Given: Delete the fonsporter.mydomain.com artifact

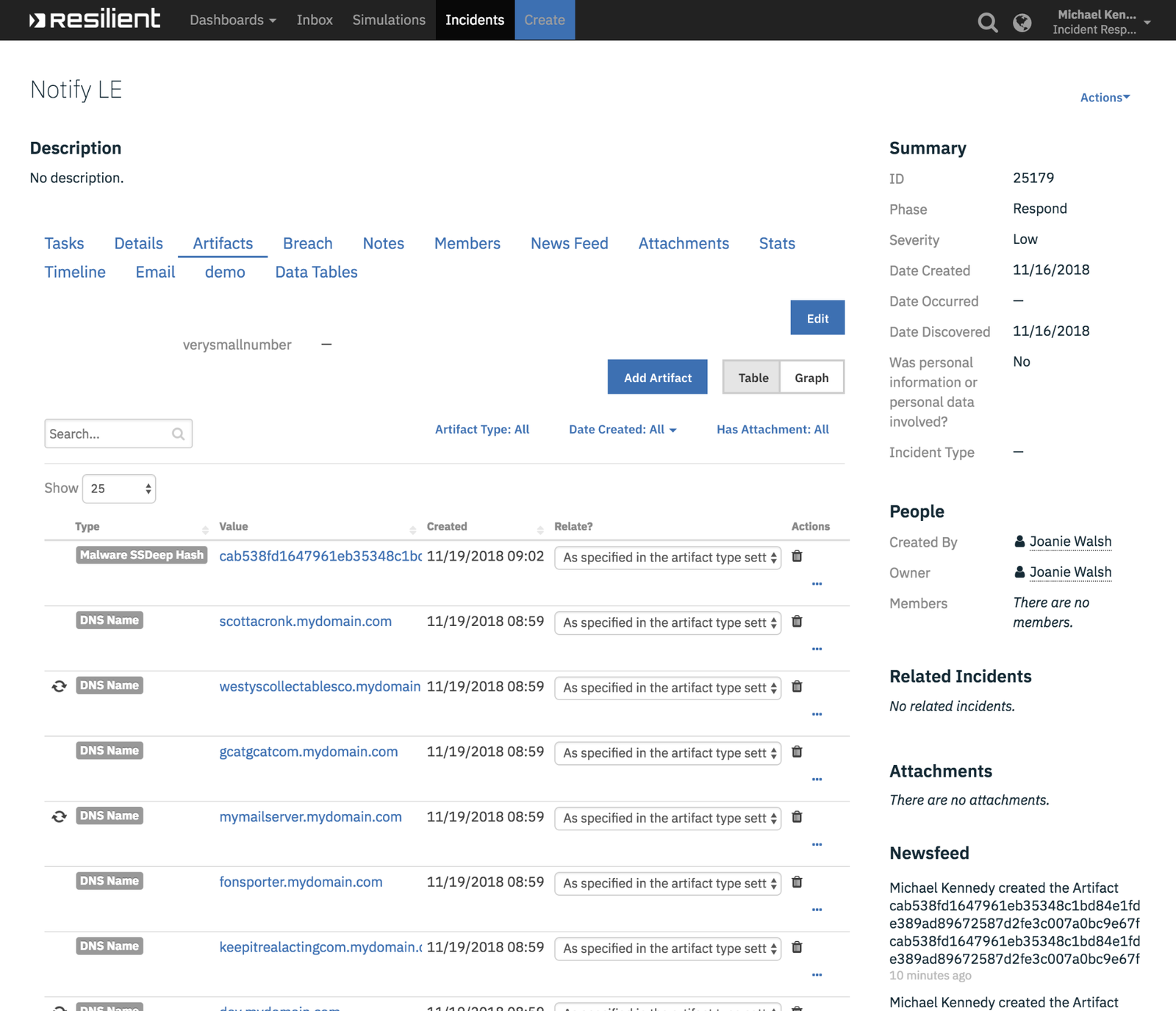Looking at the screenshot, I should [797, 882].
